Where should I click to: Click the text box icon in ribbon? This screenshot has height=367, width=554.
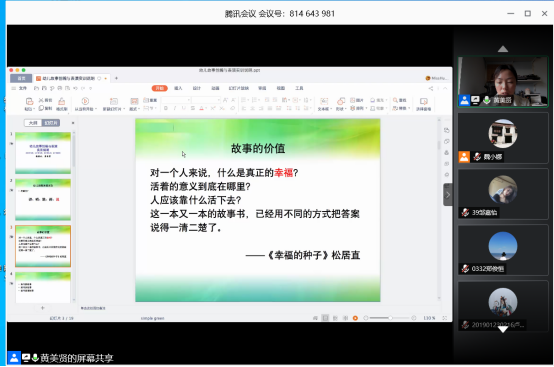click(324, 101)
